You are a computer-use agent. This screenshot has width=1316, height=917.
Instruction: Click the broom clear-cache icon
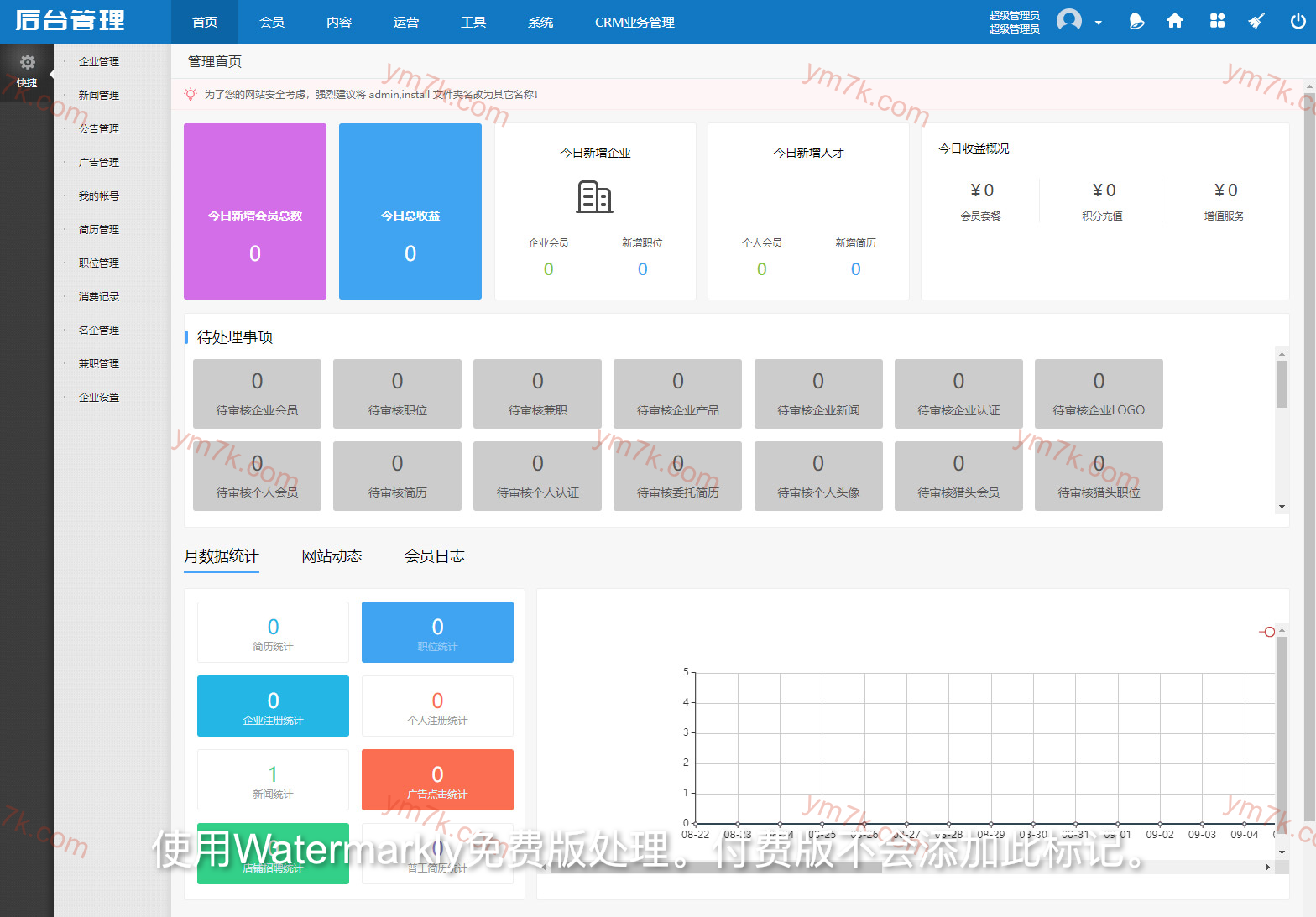1256,21
